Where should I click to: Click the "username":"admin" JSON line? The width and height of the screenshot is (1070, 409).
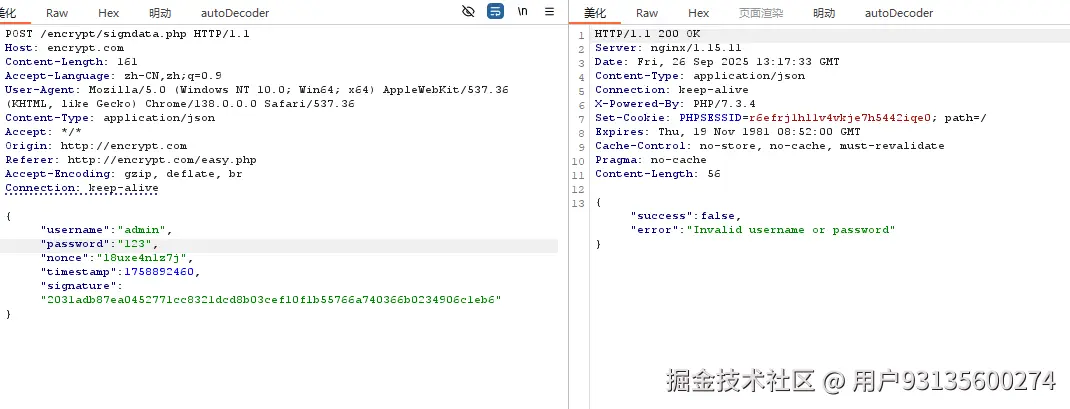tap(106, 230)
